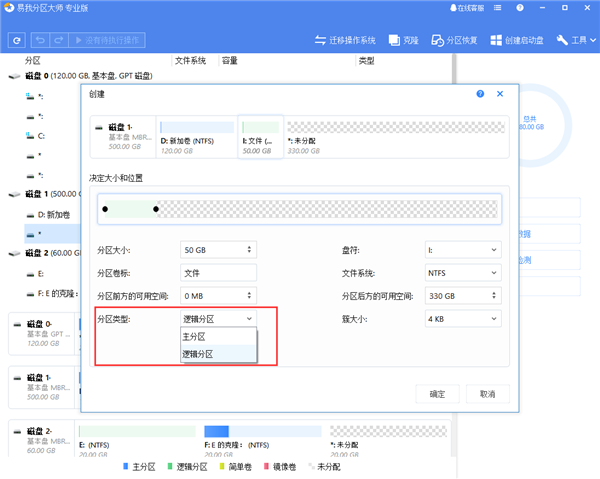
Task: Click the 确定 confirm button
Action: coord(438,394)
